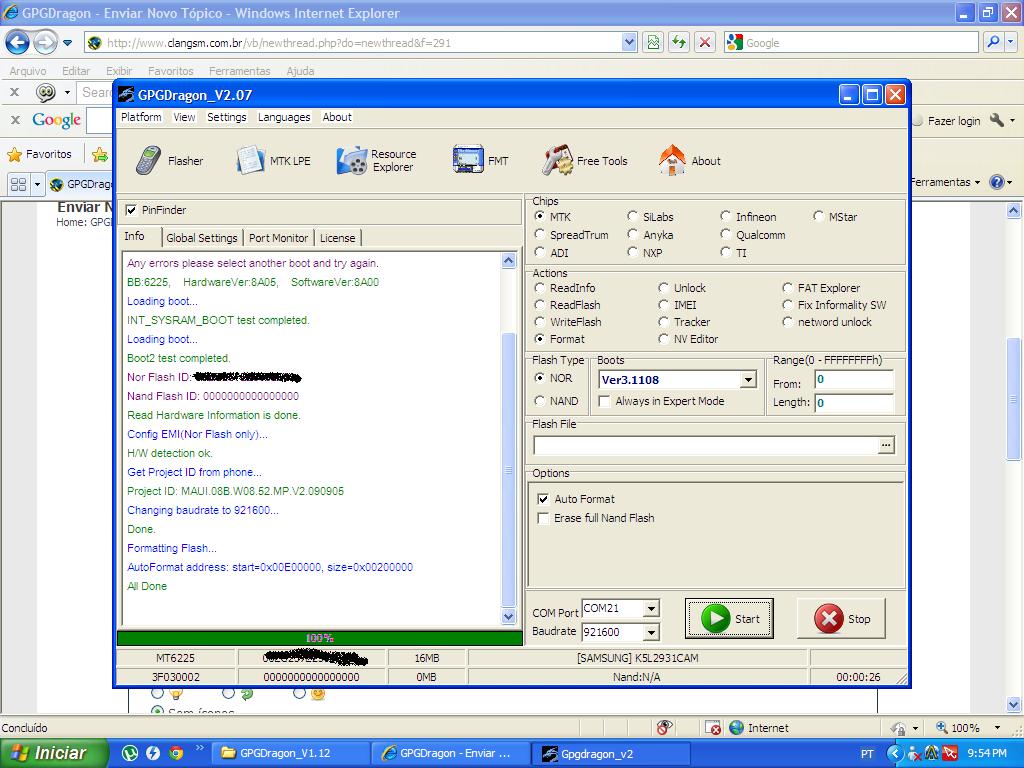Click the green 100% progress bar
The image size is (1024, 768).
click(320, 638)
